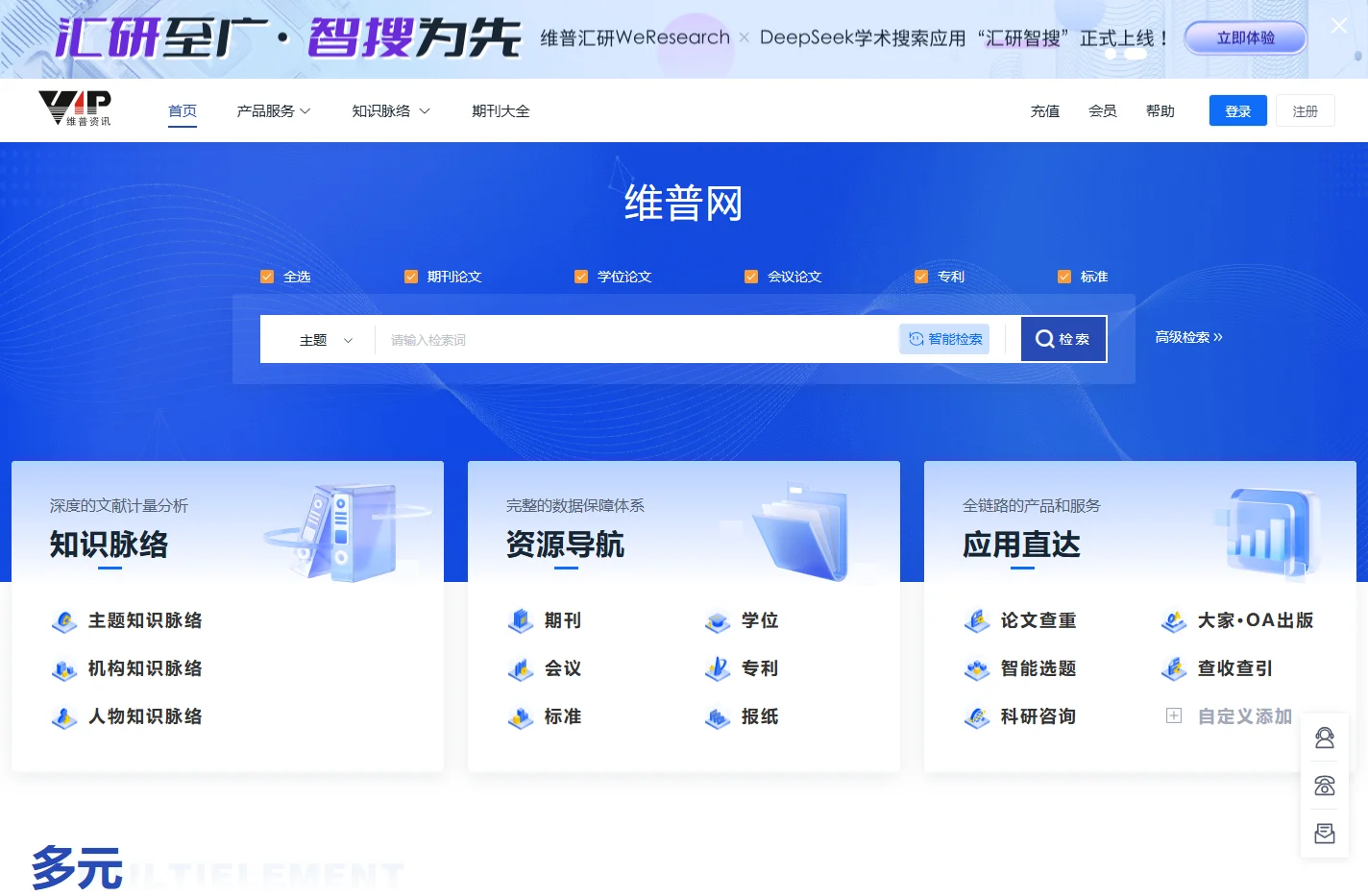The image size is (1368, 896).
Task: Expand the 知识脉络 dropdown menu
Action: pyautogui.click(x=390, y=111)
